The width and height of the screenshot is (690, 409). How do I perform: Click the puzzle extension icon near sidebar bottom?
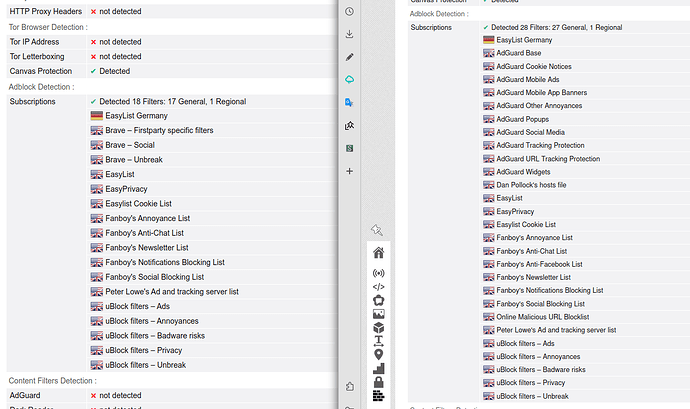pos(349,387)
